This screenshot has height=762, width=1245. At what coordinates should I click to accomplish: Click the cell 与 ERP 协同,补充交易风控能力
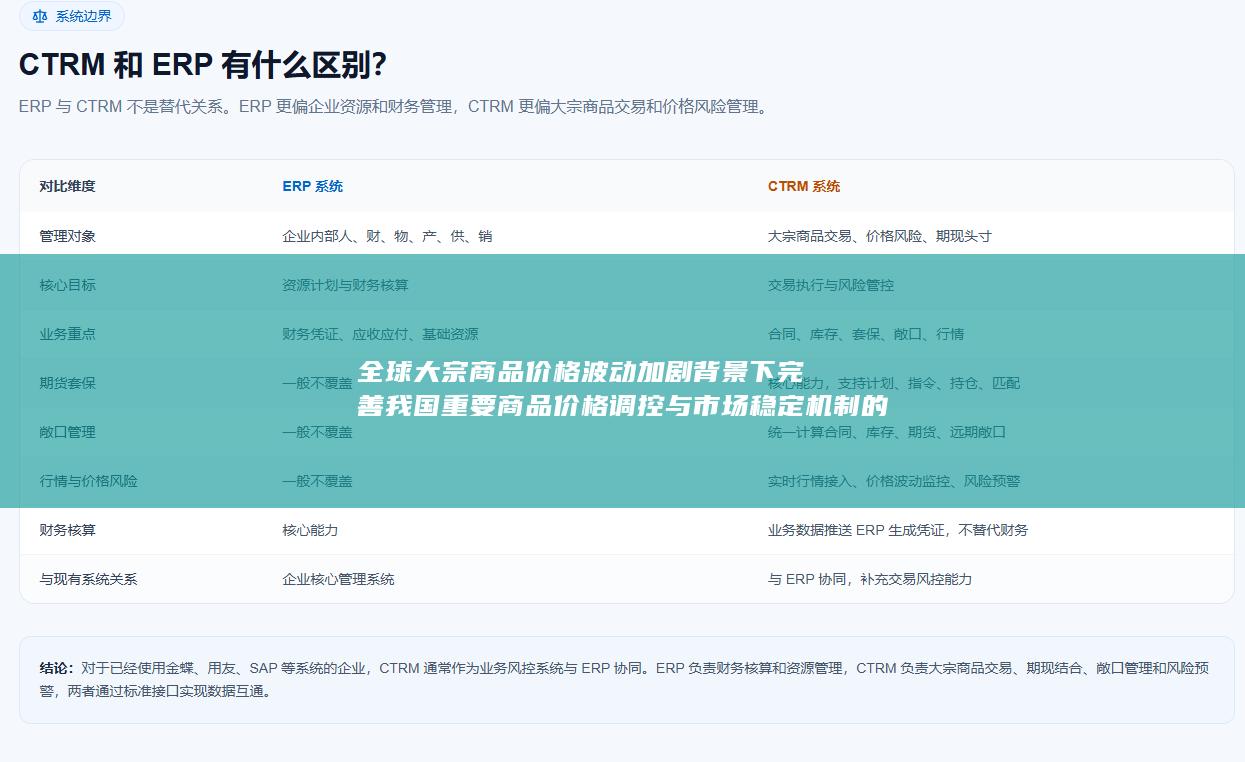click(870, 579)
